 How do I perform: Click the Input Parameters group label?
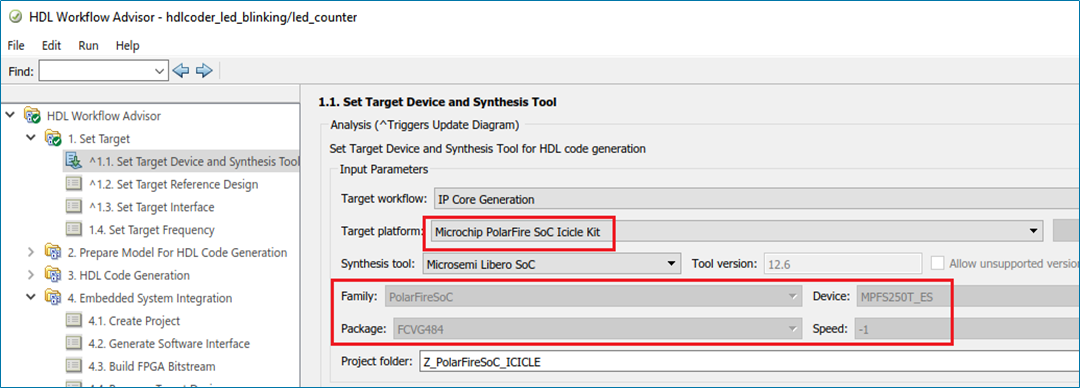[384, 170]
